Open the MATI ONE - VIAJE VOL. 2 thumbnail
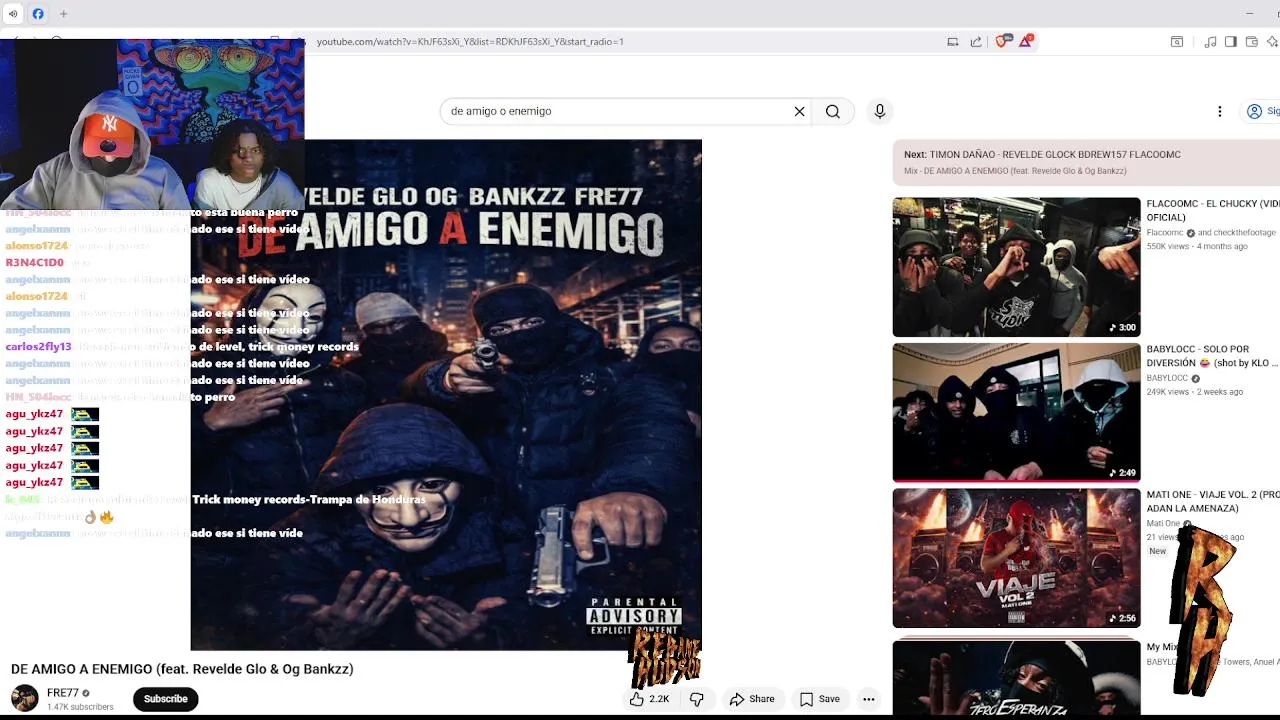Viewport: 1280px width, 720px height. click(x=1016, y=558)
